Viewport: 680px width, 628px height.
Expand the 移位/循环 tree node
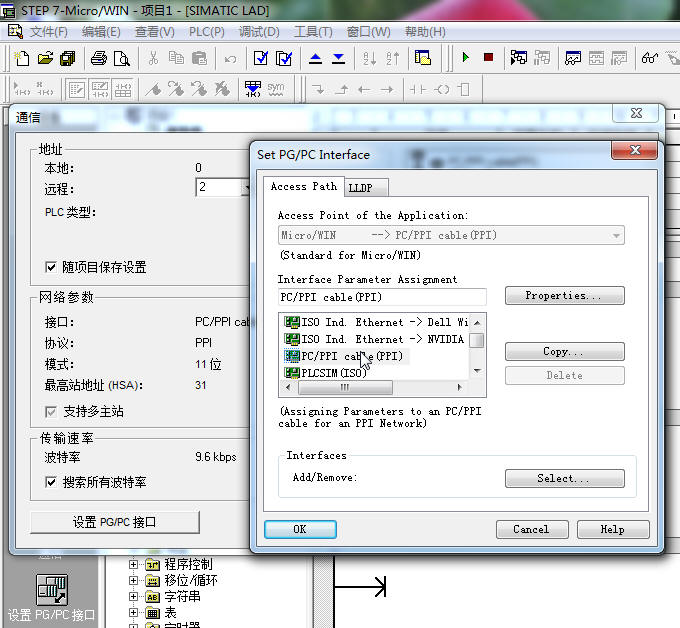133,580
